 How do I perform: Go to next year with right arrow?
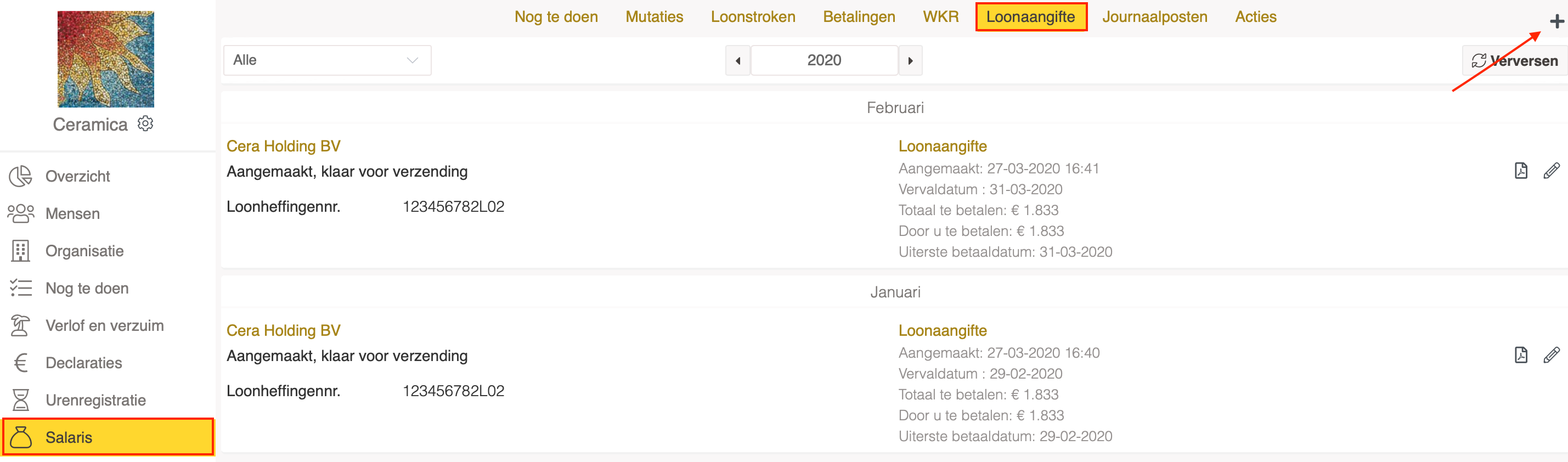click(910, 60)
